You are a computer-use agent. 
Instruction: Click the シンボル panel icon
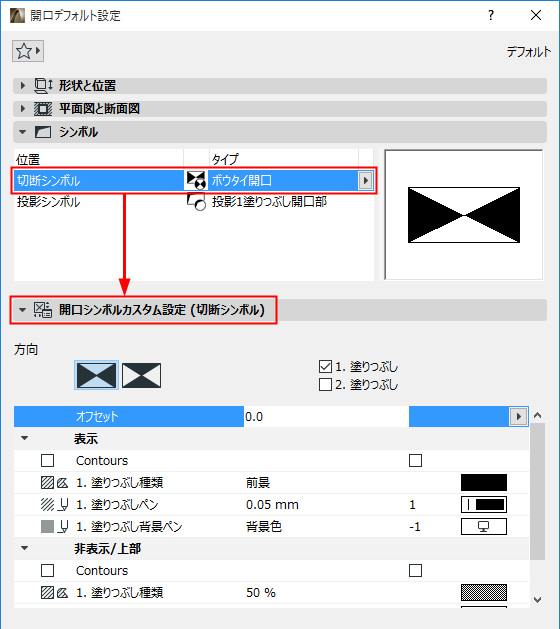click(x=43, y=132)
